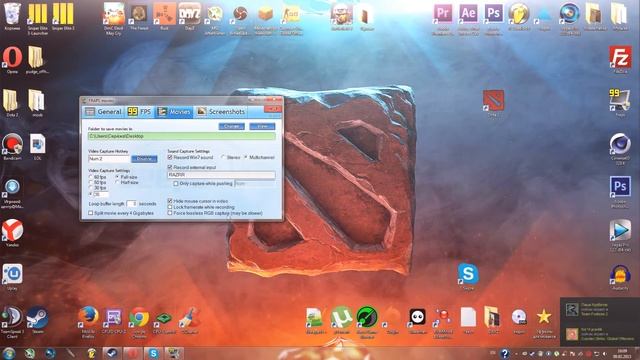Image resolution: width=640 pixels, height=360 pixels.
Task: Launch the Bandicam desktop shortcut
Action: tap(12, 146)
